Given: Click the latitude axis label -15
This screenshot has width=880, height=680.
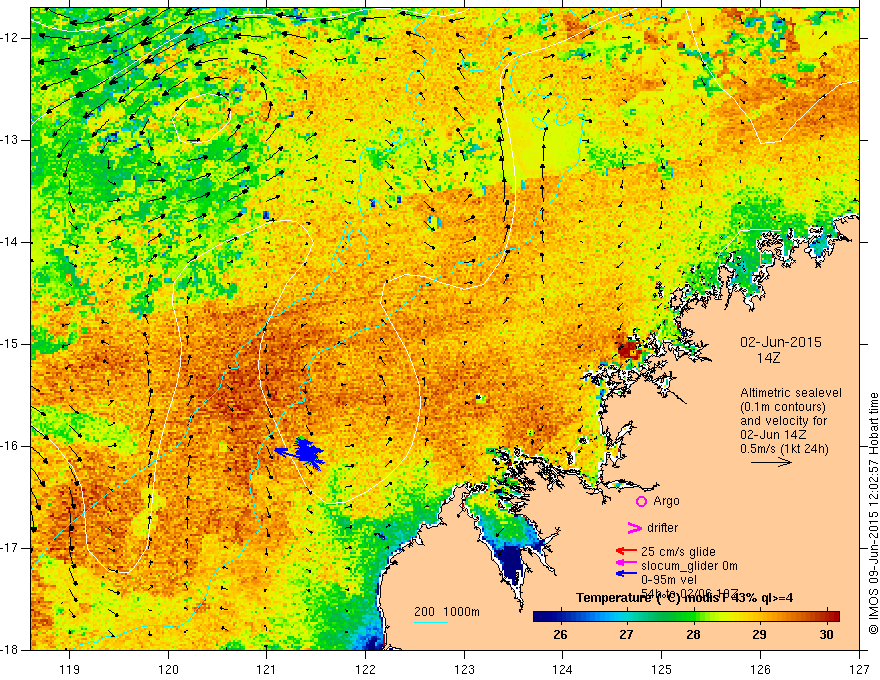Looking at the screenshot, I should tap(11, 344).
